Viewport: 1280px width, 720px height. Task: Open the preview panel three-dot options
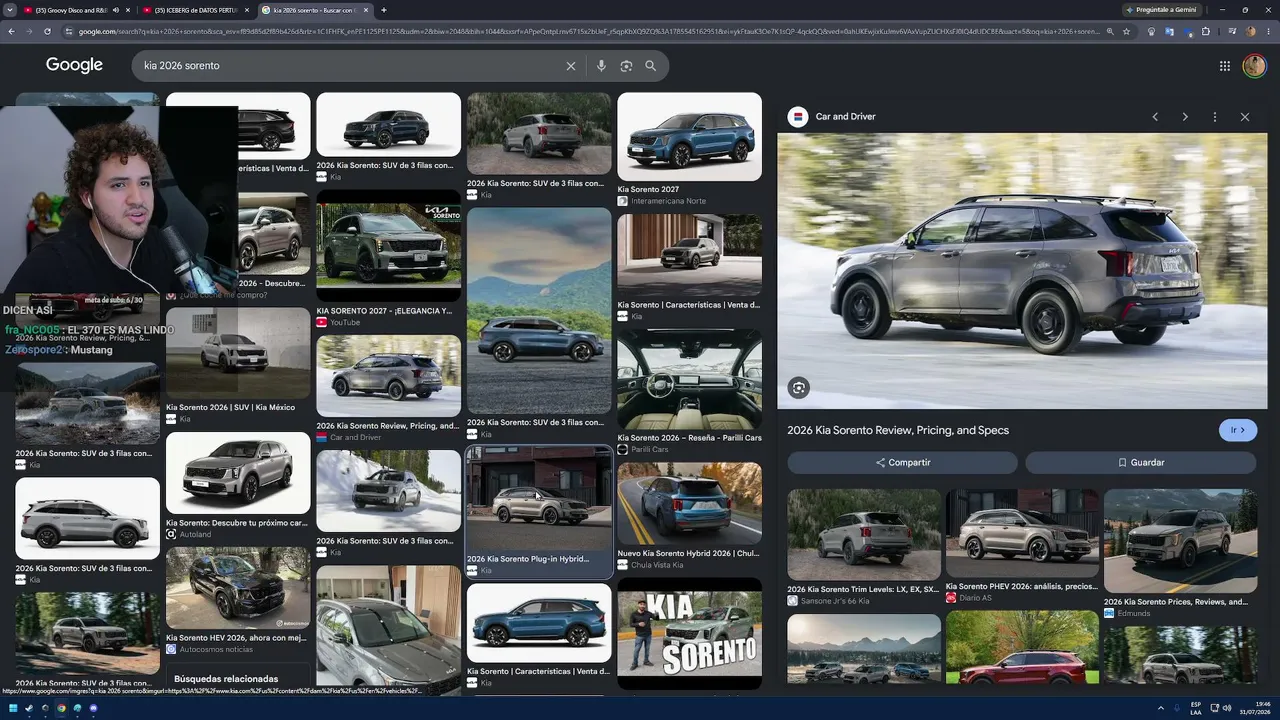[1215, 117]
